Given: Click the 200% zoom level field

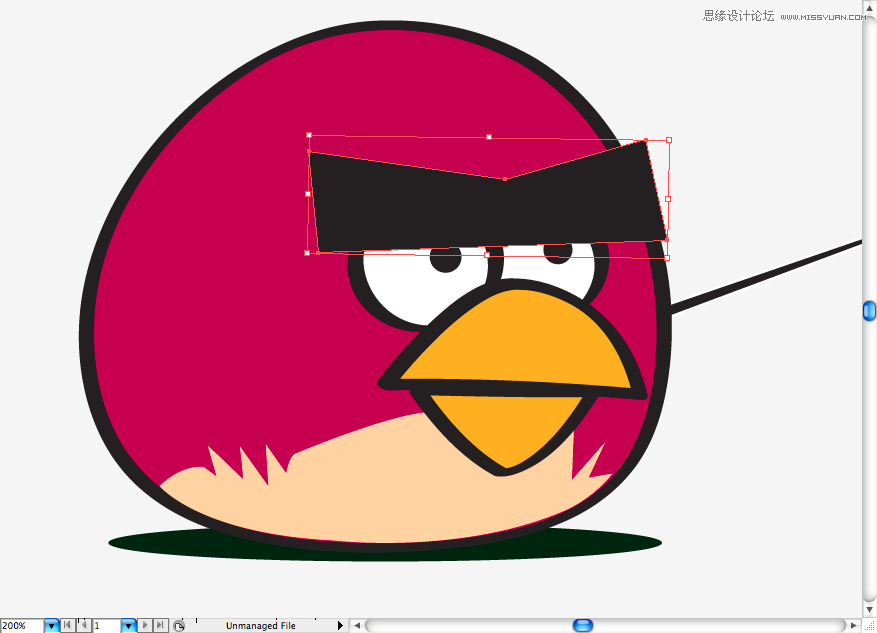Looking at the screenshot, I should pyautogui.click(x=22, y=625).
